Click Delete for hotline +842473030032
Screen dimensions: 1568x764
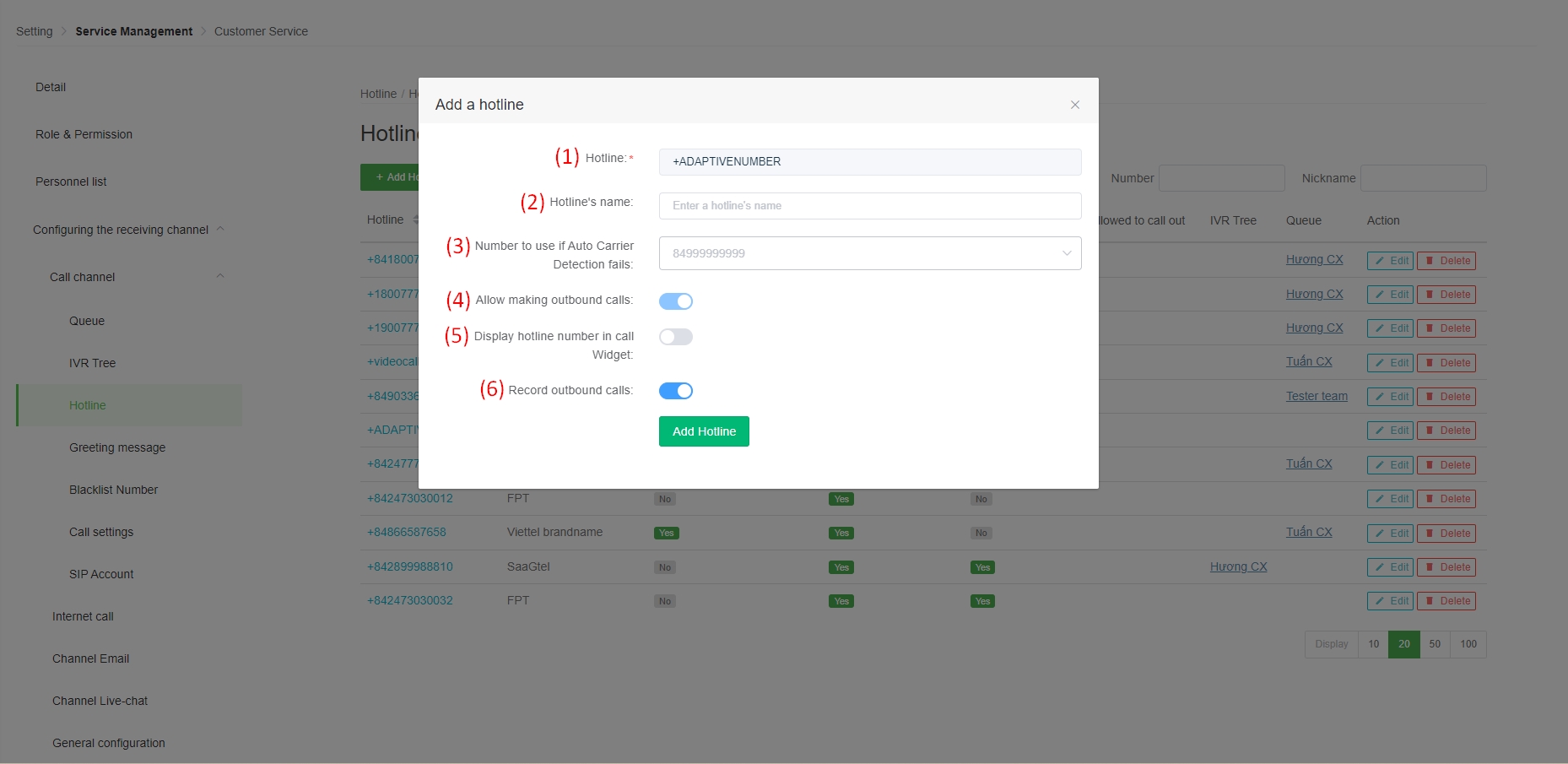[x=1446, y=601]
